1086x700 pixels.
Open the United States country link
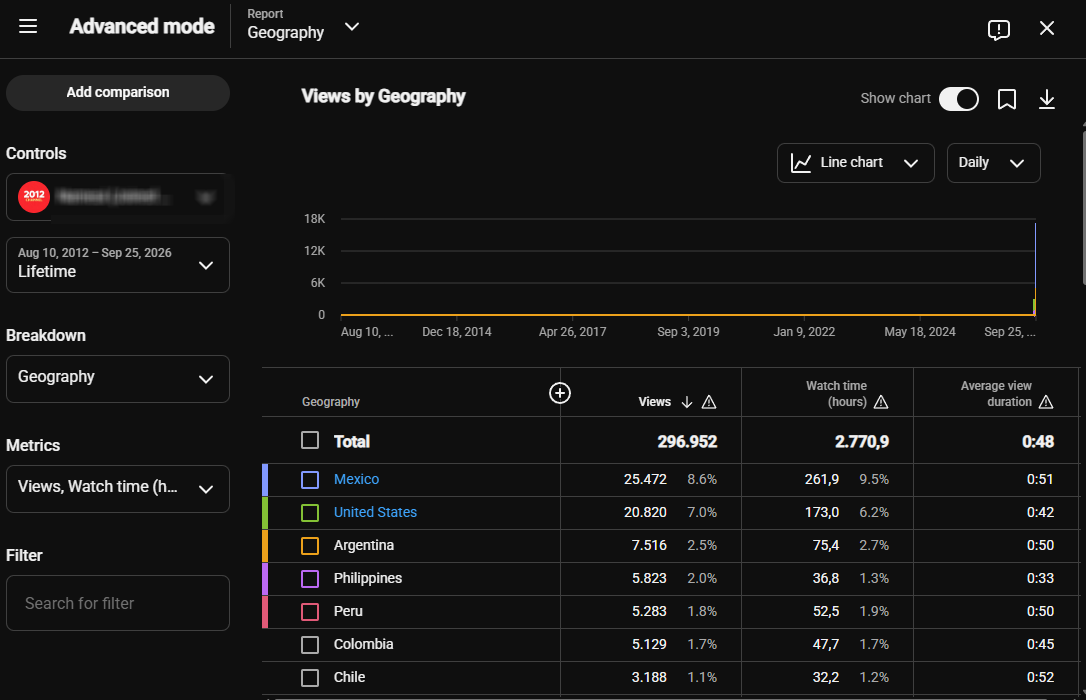coord(375,512)
